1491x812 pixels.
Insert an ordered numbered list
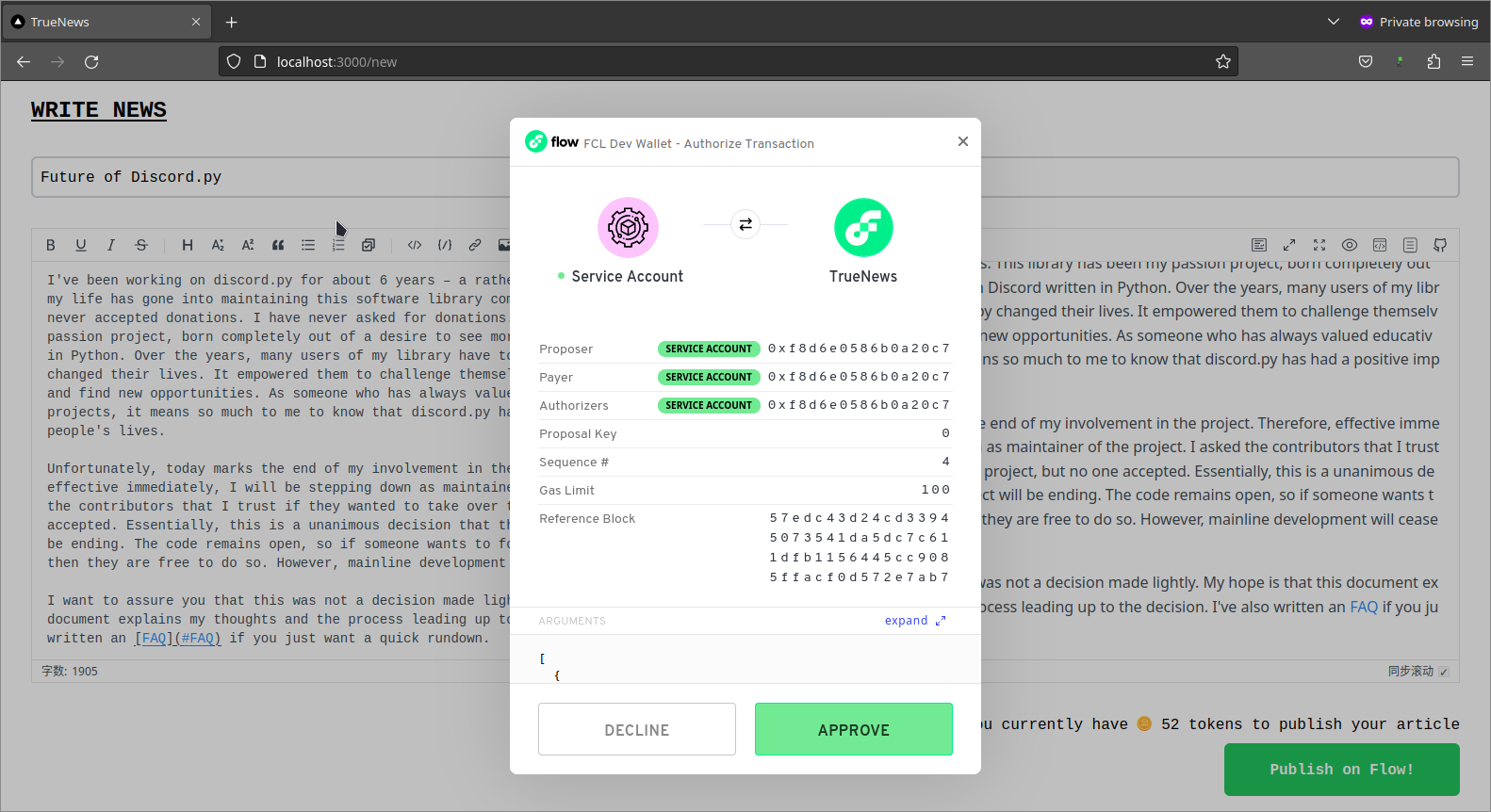(x=338, y=245)
